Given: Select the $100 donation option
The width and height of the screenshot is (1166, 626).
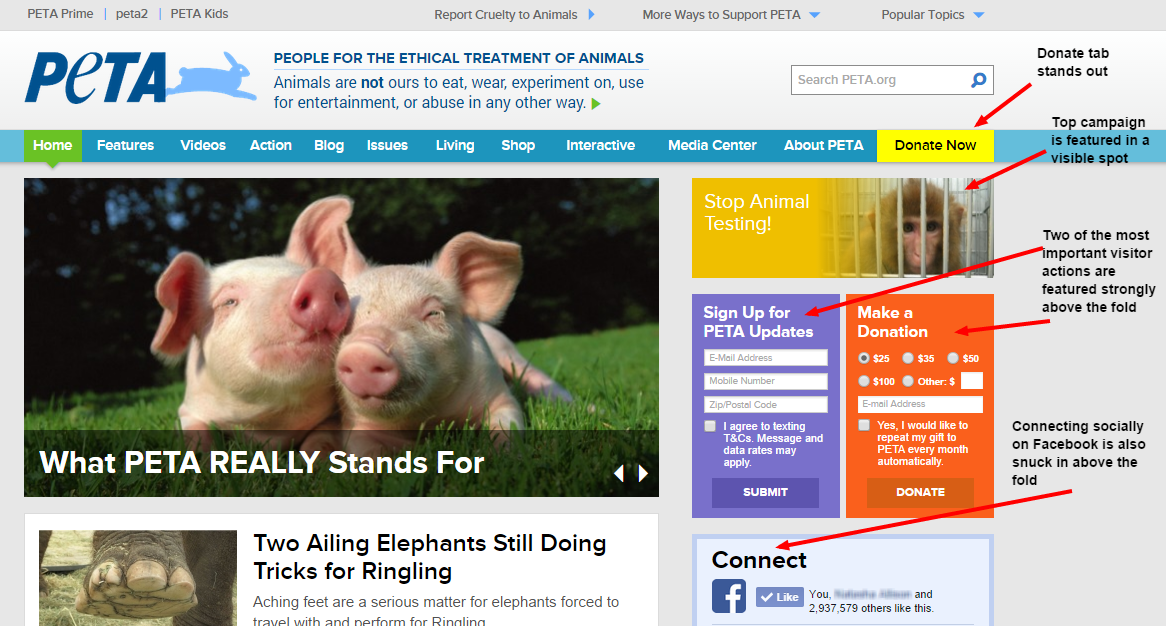Looking at the screenshot, I should (863, 381).
